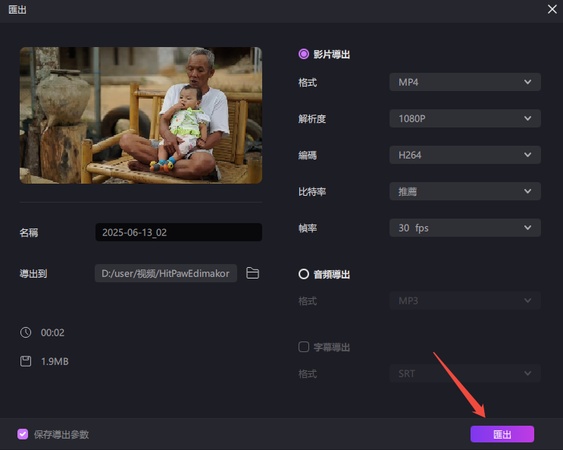Open the MP3 audio format dropdown

pos(465,301)
